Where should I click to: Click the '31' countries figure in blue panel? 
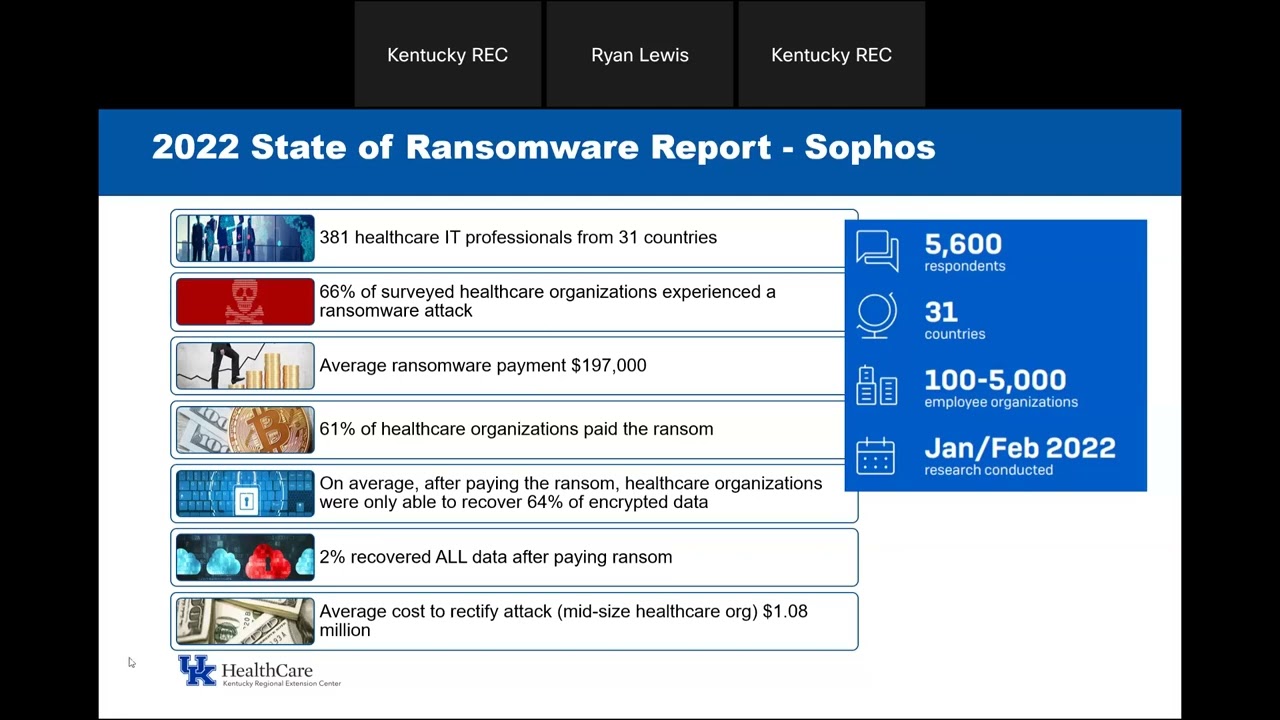[x=941, y=312]
